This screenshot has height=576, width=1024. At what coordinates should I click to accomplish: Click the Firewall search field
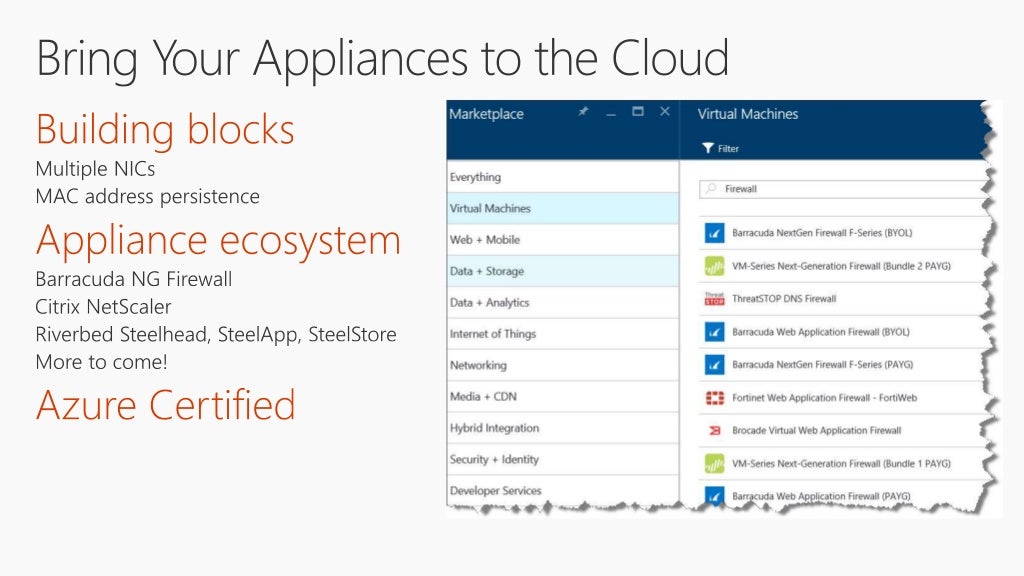(842, 189)
